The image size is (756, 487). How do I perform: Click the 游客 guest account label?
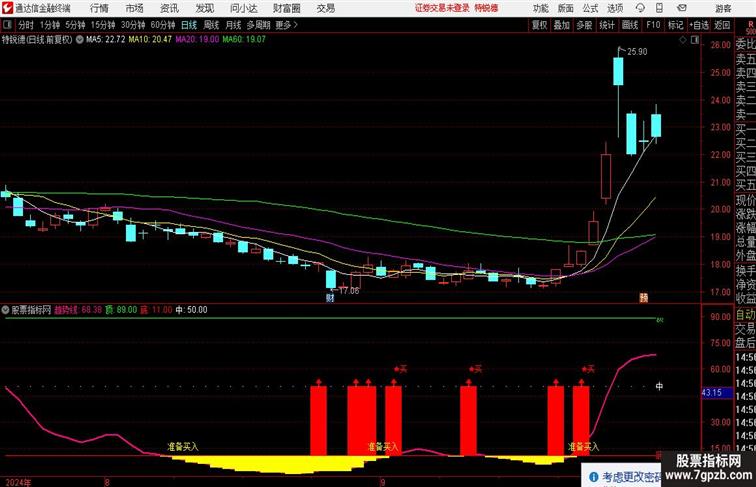pos(723,8)
